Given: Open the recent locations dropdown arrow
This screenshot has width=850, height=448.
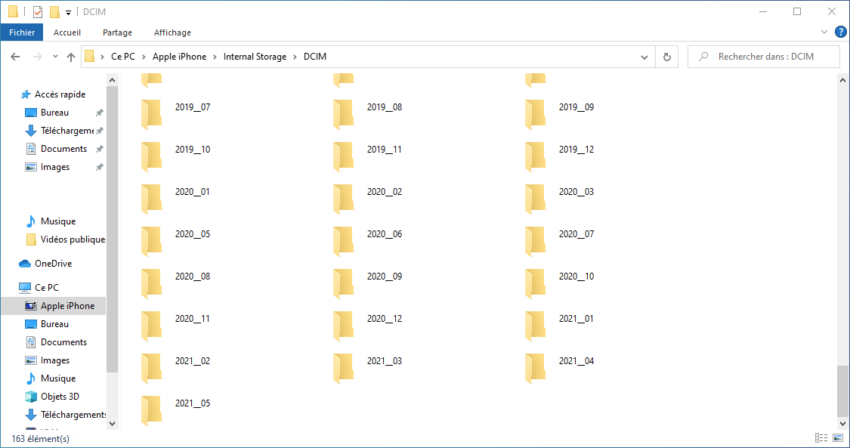Looking at the screenshot, I should (x=55, y=56).
